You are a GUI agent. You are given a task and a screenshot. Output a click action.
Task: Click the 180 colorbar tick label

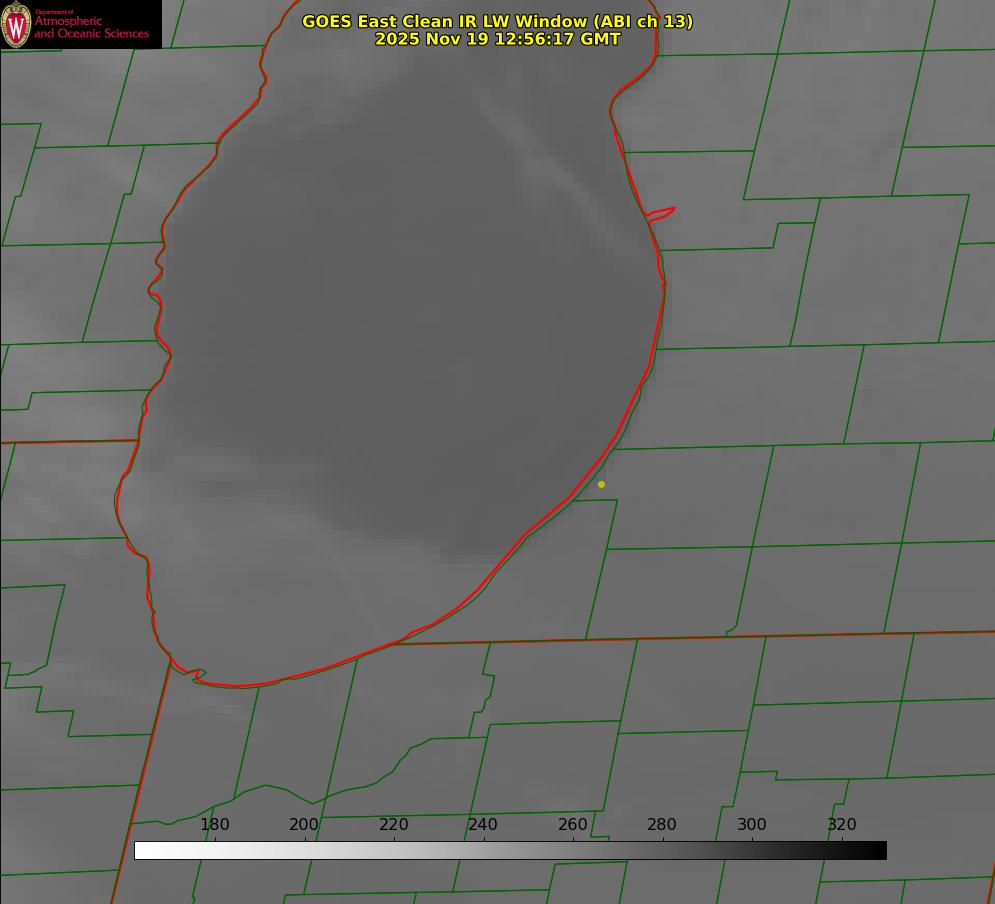[x=214, y=824]
